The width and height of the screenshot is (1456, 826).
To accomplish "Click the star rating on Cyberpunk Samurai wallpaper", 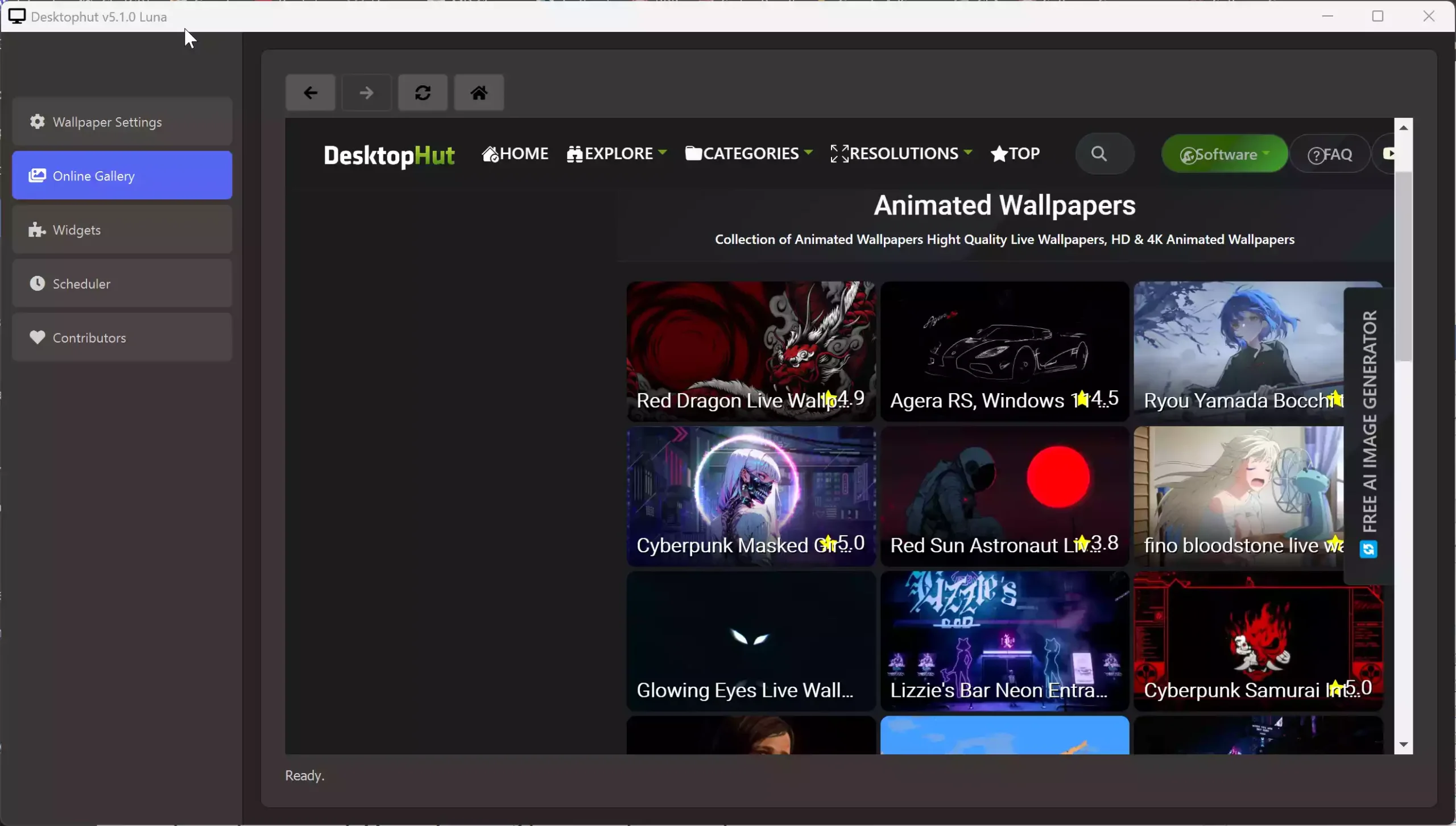I will [1335, 688].
